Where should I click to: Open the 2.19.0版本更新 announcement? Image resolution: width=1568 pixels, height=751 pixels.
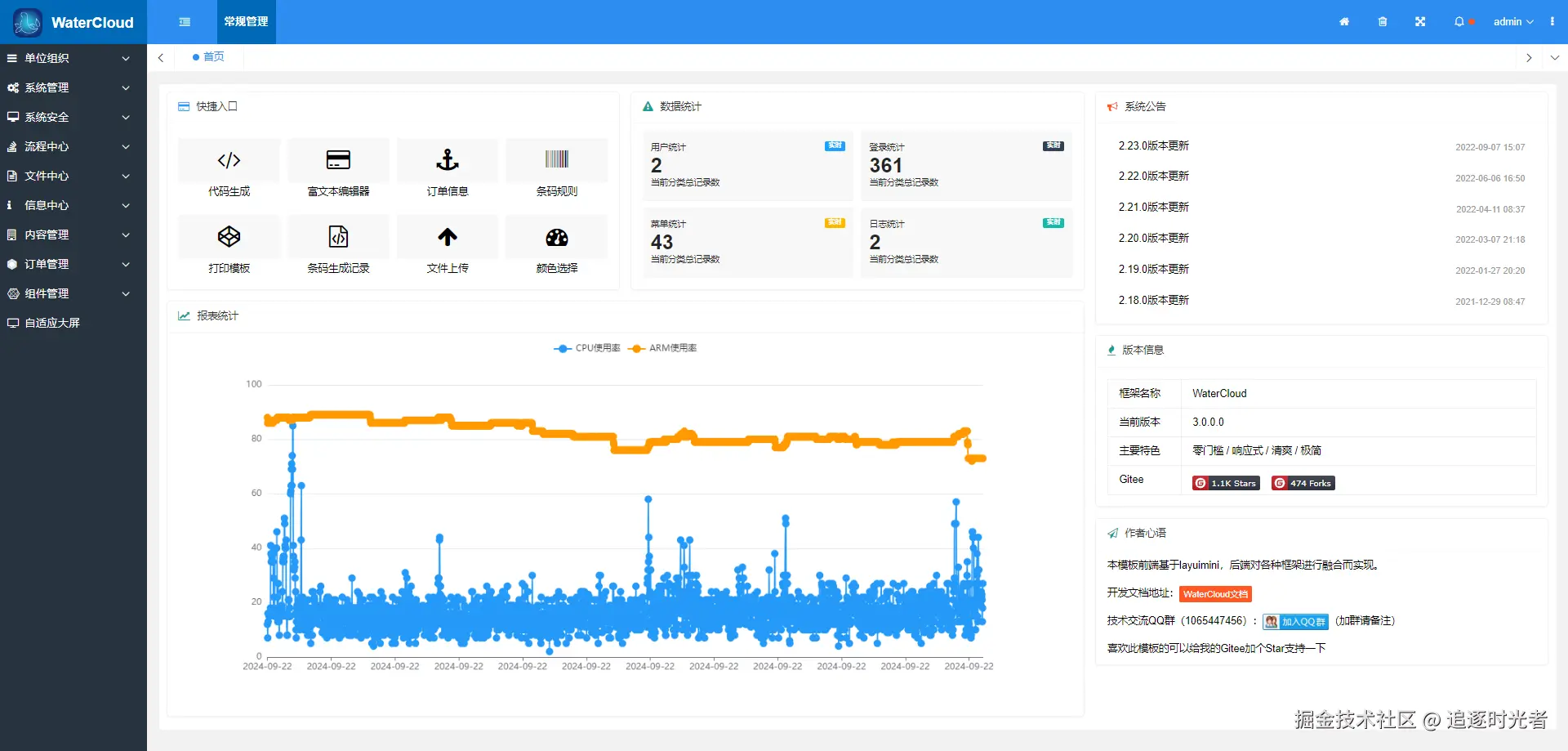click(x=1153, y=269)
